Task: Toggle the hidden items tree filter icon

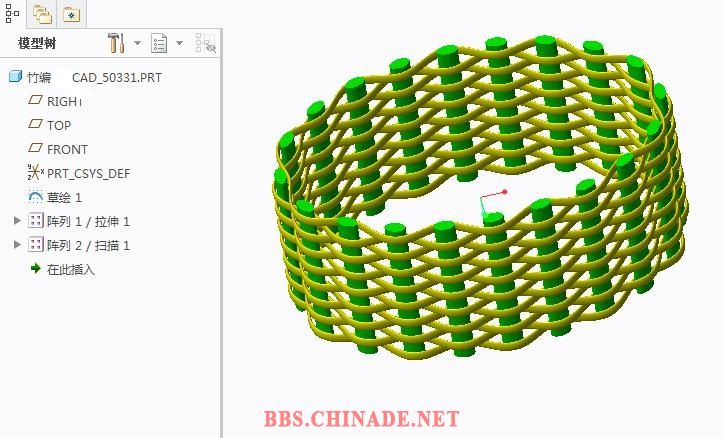Action: tap(205, 43)
